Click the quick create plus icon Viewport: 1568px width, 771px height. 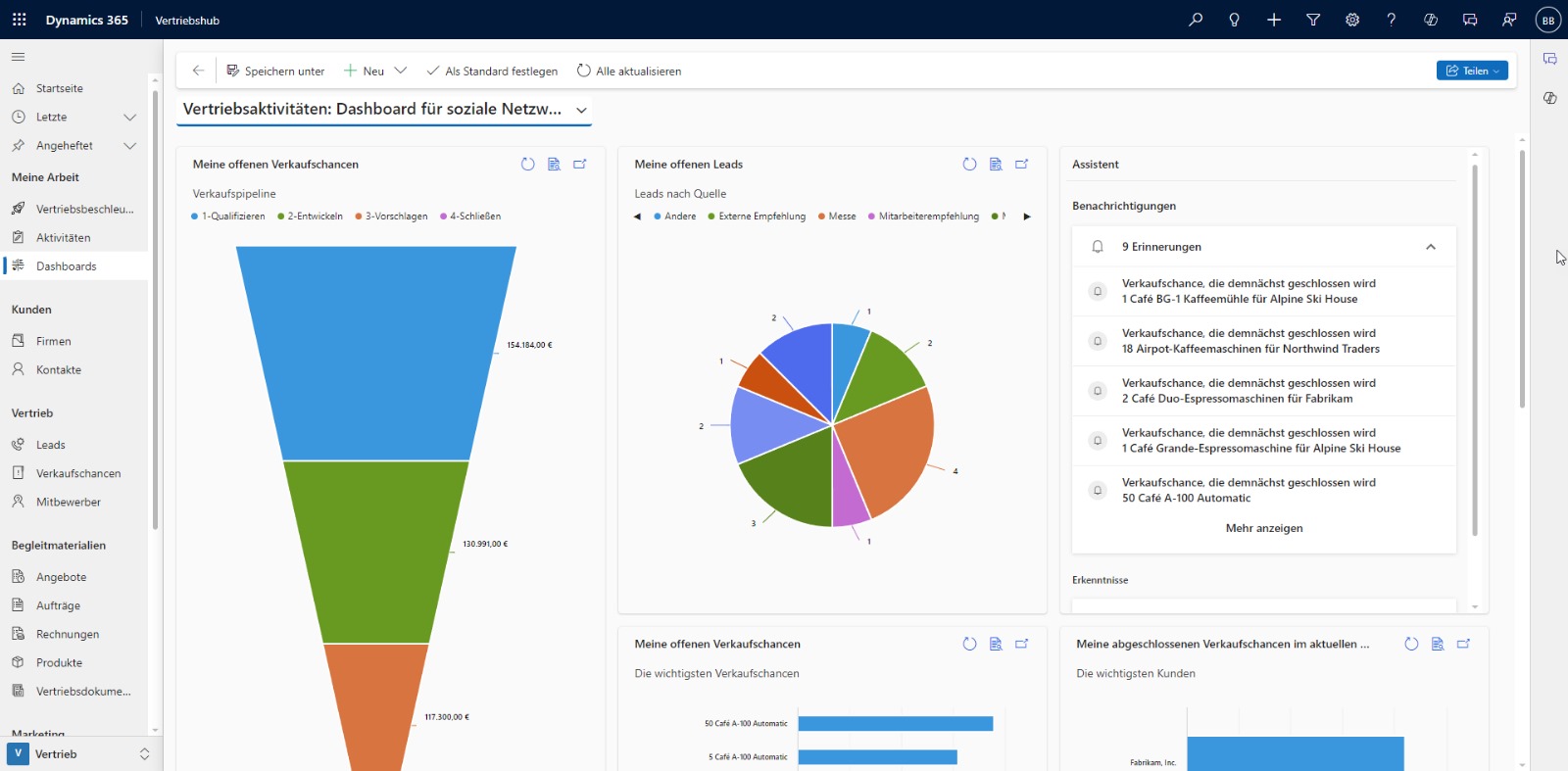click(1274, 20)
